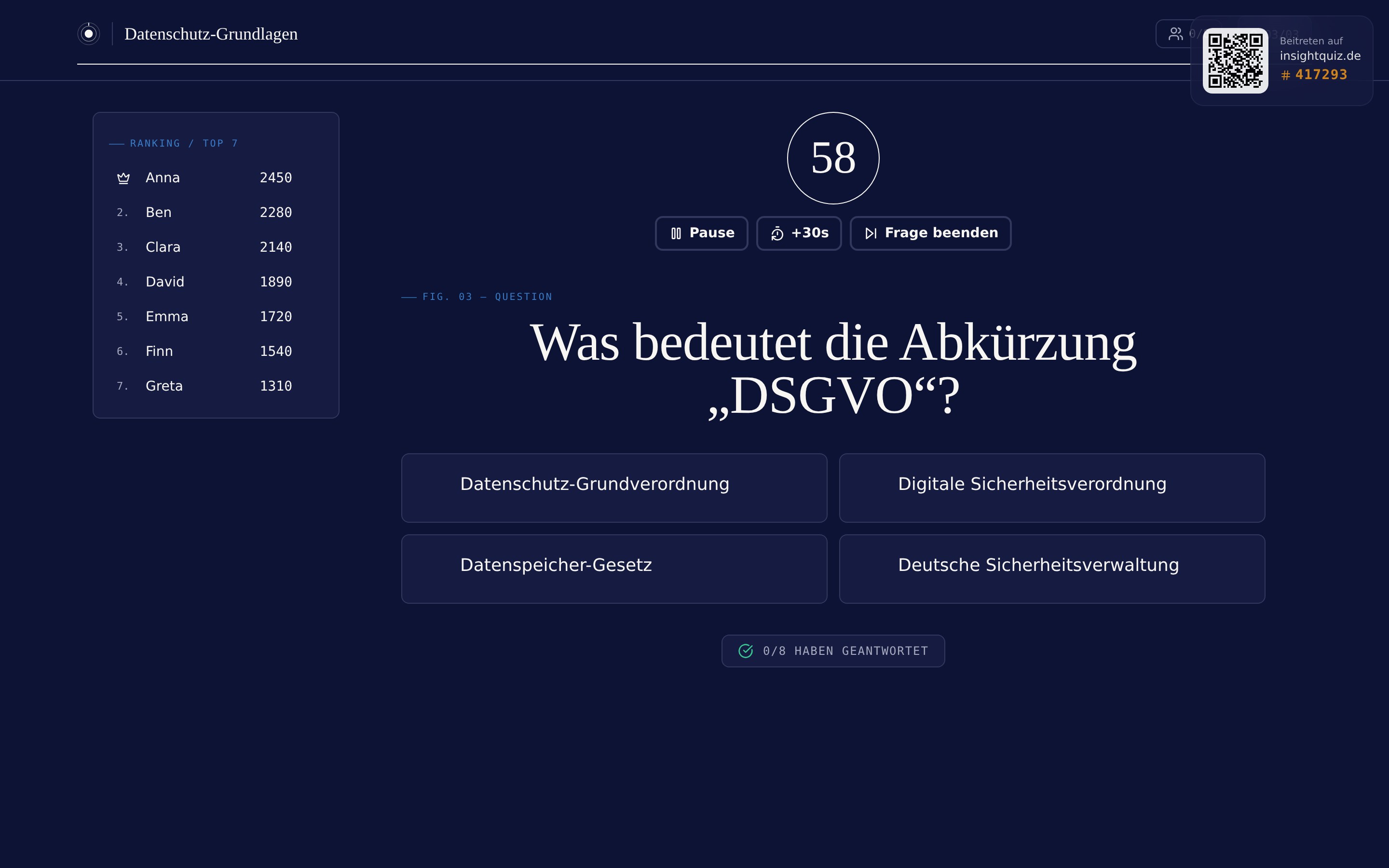Click Clara's score 2140
Viewport: 1389px width, 868px height.
275,247
